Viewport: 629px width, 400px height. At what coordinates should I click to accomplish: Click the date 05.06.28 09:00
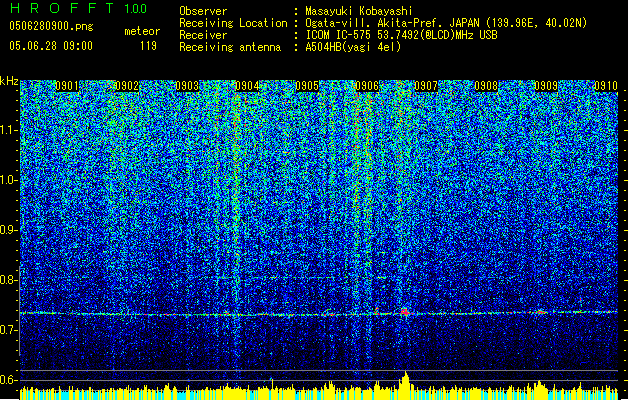51,46
